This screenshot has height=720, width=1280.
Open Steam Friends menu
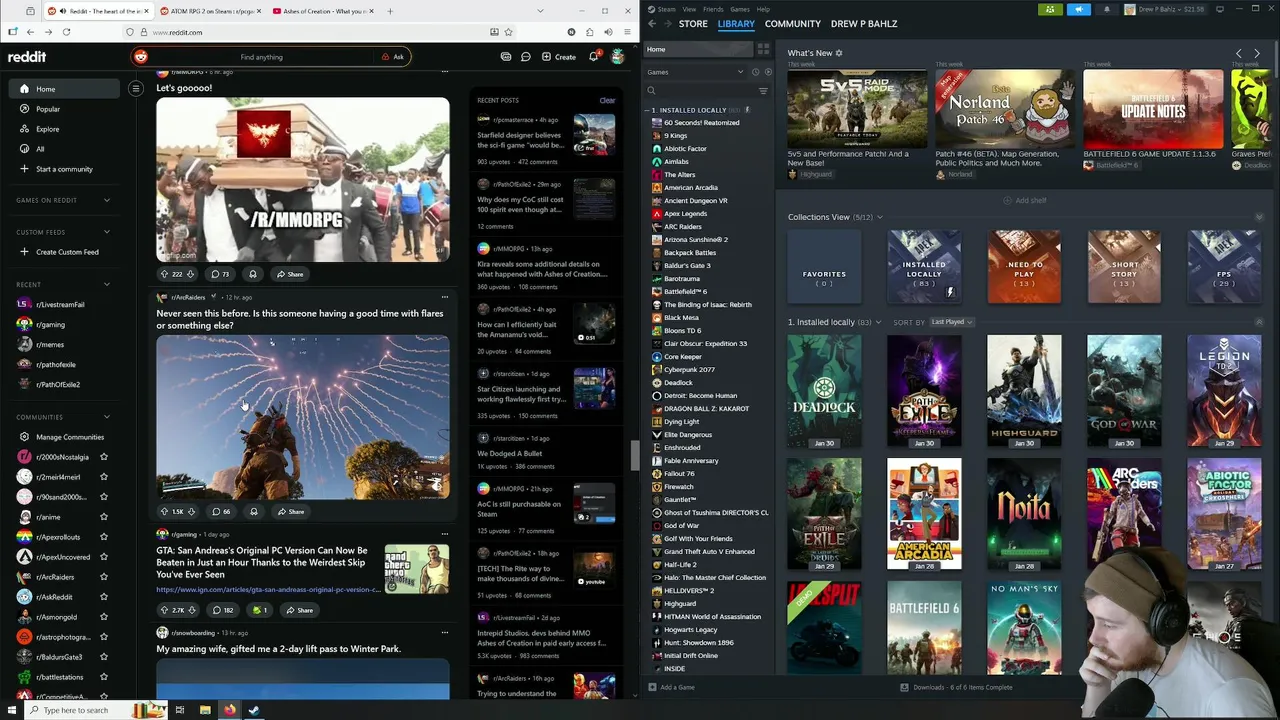713,9
